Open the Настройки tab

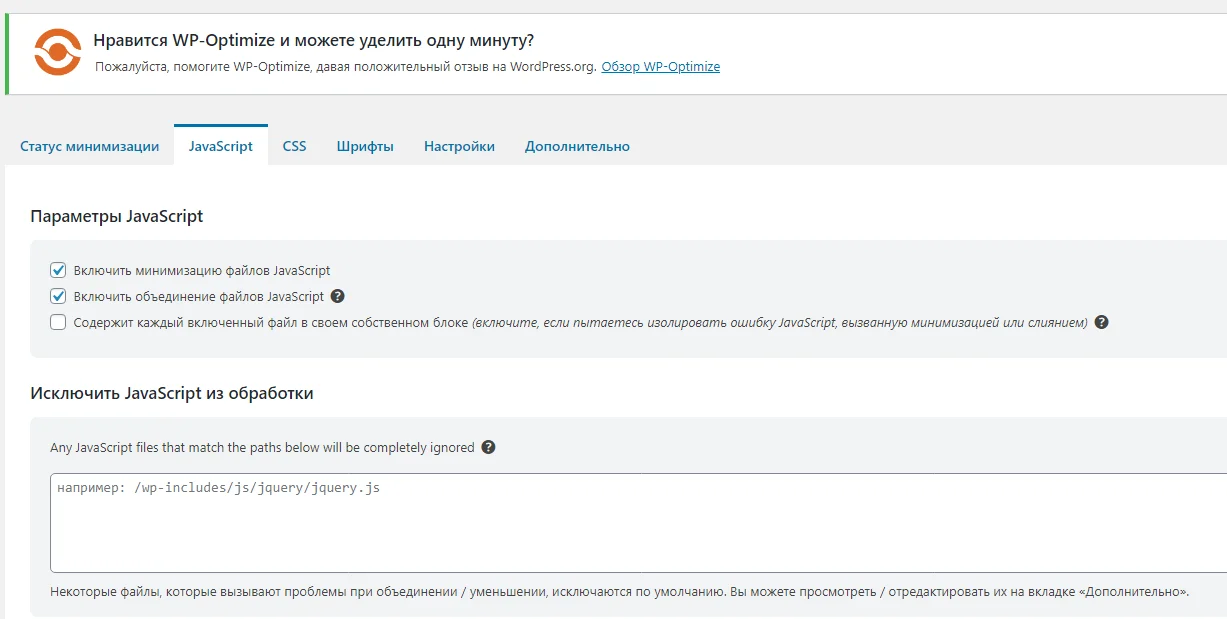coord(459,146)
